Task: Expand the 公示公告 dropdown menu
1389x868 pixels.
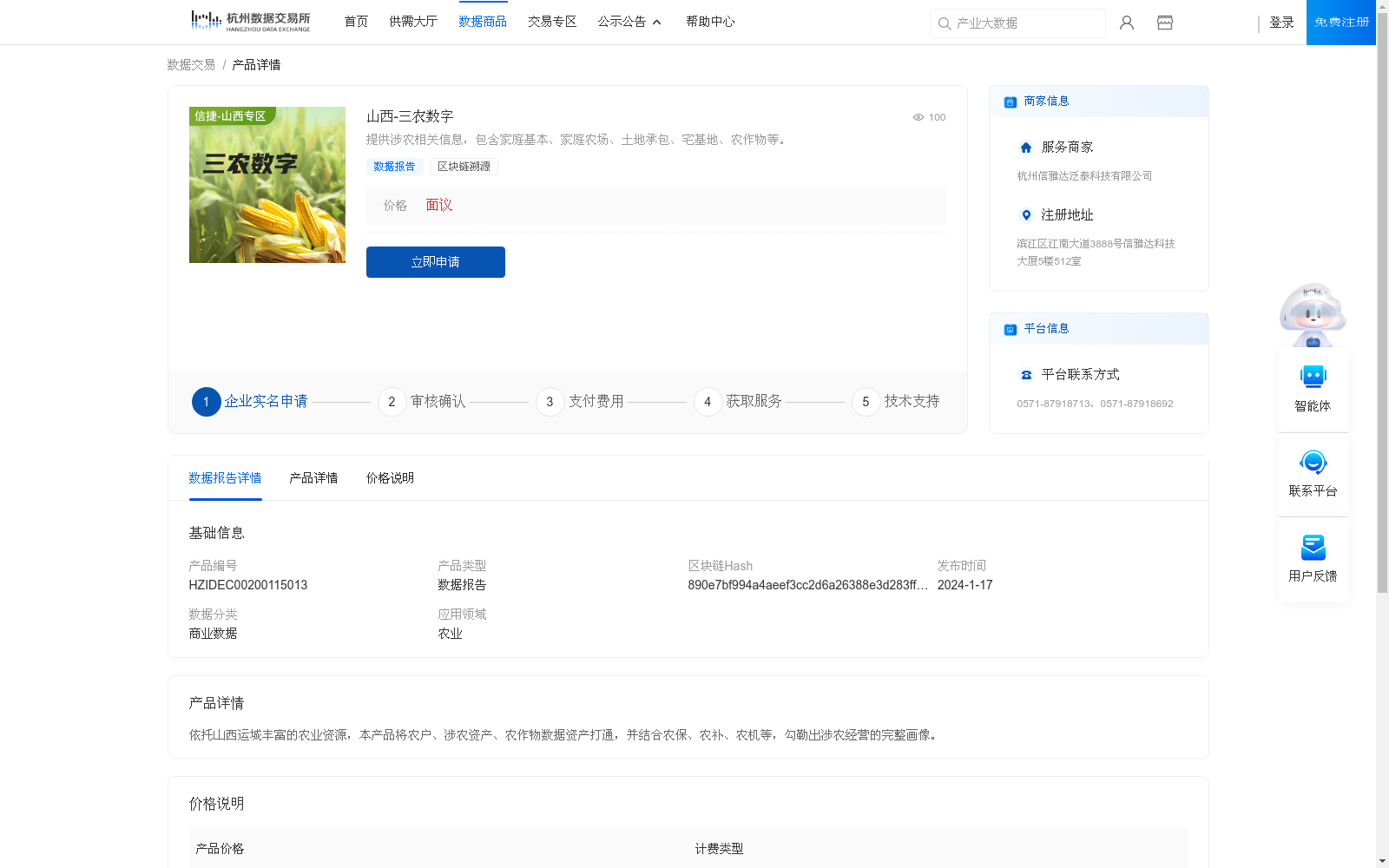Action: [x=629, y=22]
